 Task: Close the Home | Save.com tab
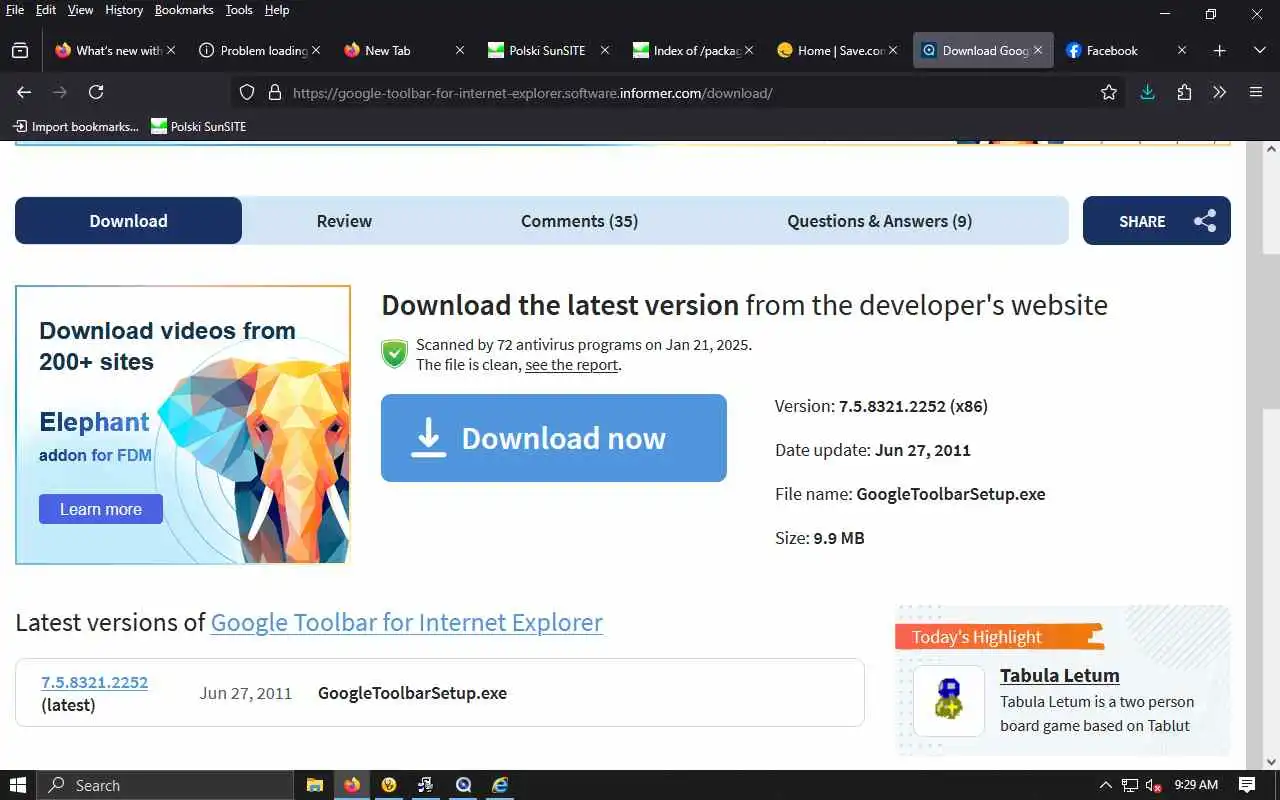[x=893, y=50]
